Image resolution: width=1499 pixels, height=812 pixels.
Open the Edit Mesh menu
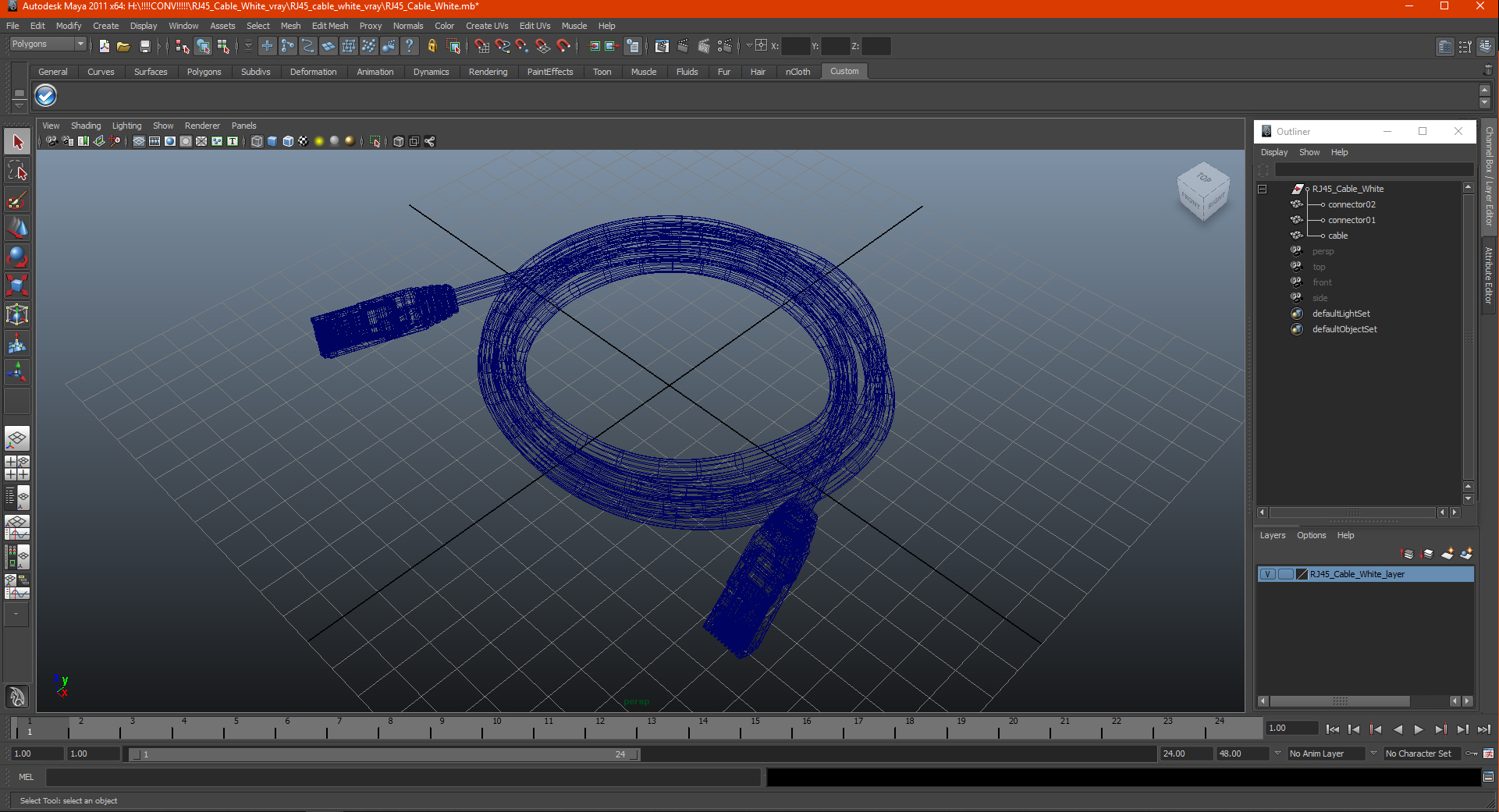coord(330,26)
